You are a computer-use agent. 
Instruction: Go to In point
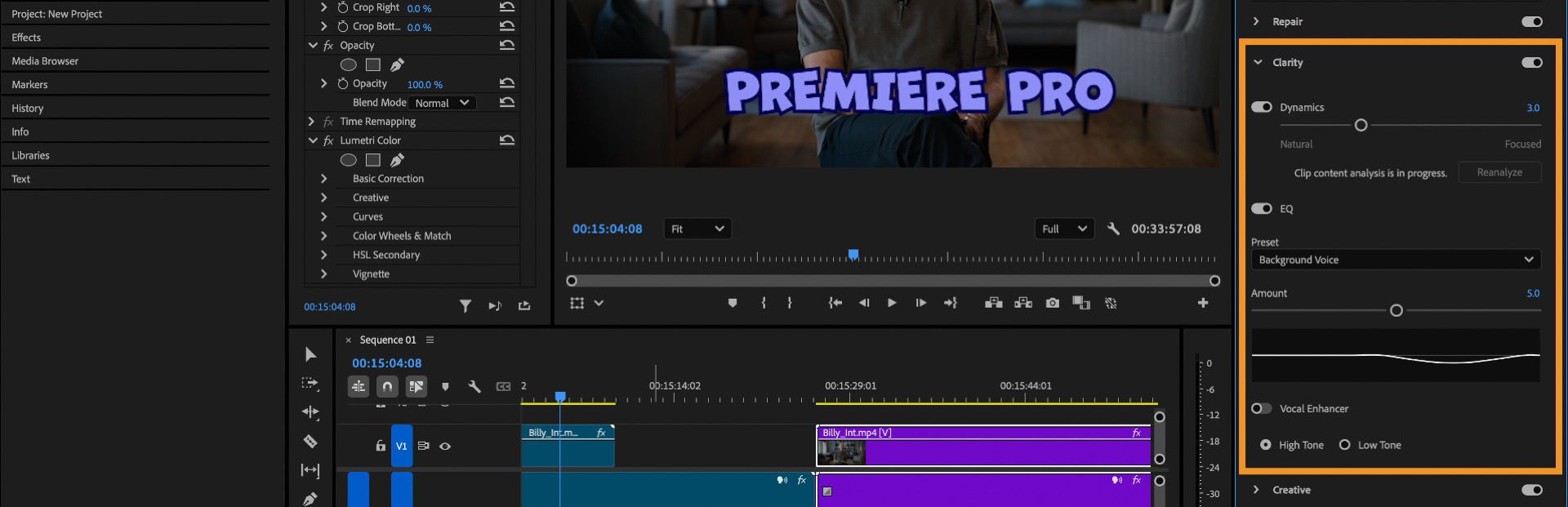pos(835,303)
